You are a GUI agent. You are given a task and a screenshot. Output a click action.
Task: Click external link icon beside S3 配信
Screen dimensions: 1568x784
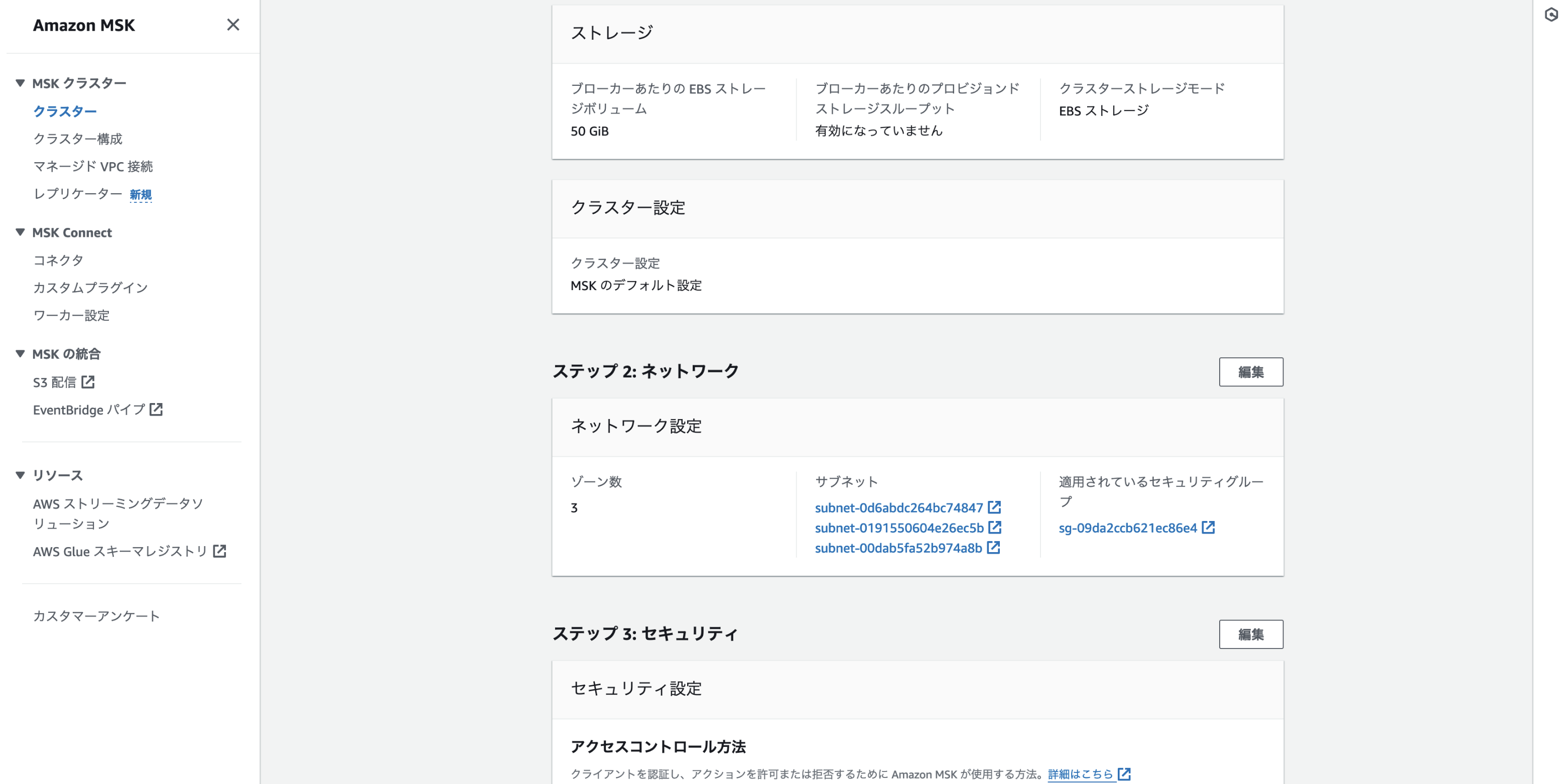[88, 381]
